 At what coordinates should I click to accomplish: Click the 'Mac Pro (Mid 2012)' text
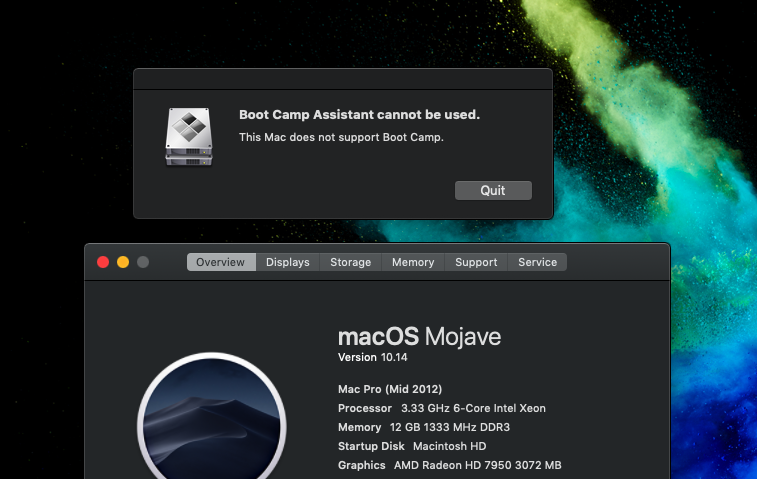[390, 389]
